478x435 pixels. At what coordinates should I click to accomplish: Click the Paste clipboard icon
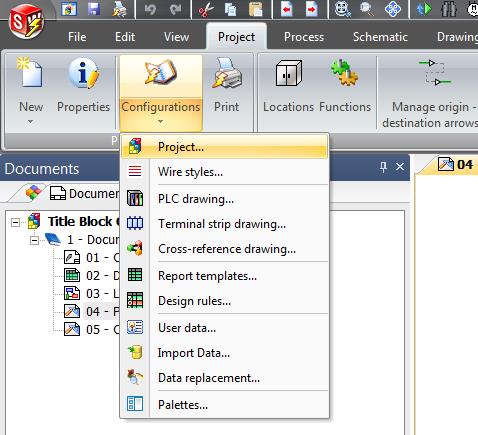click(256, 9)
